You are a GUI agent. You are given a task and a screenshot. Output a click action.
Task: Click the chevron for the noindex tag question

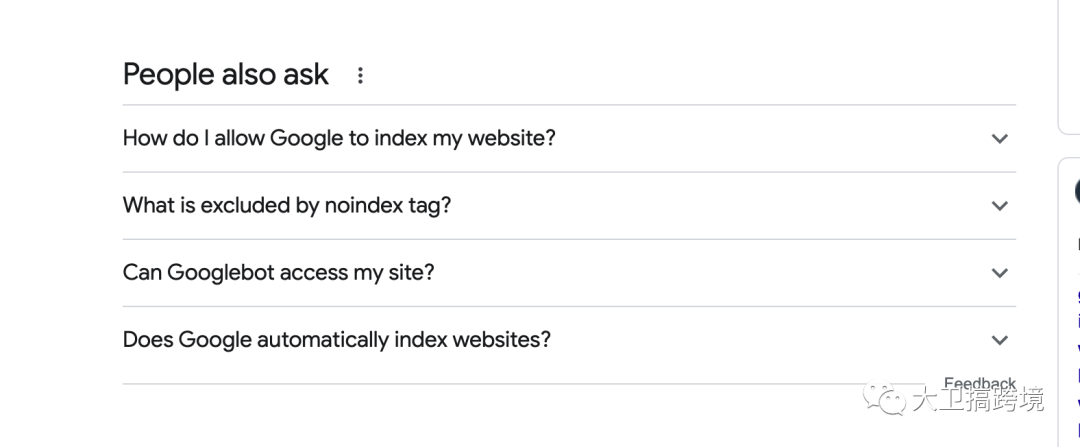(x=999, y=206)
